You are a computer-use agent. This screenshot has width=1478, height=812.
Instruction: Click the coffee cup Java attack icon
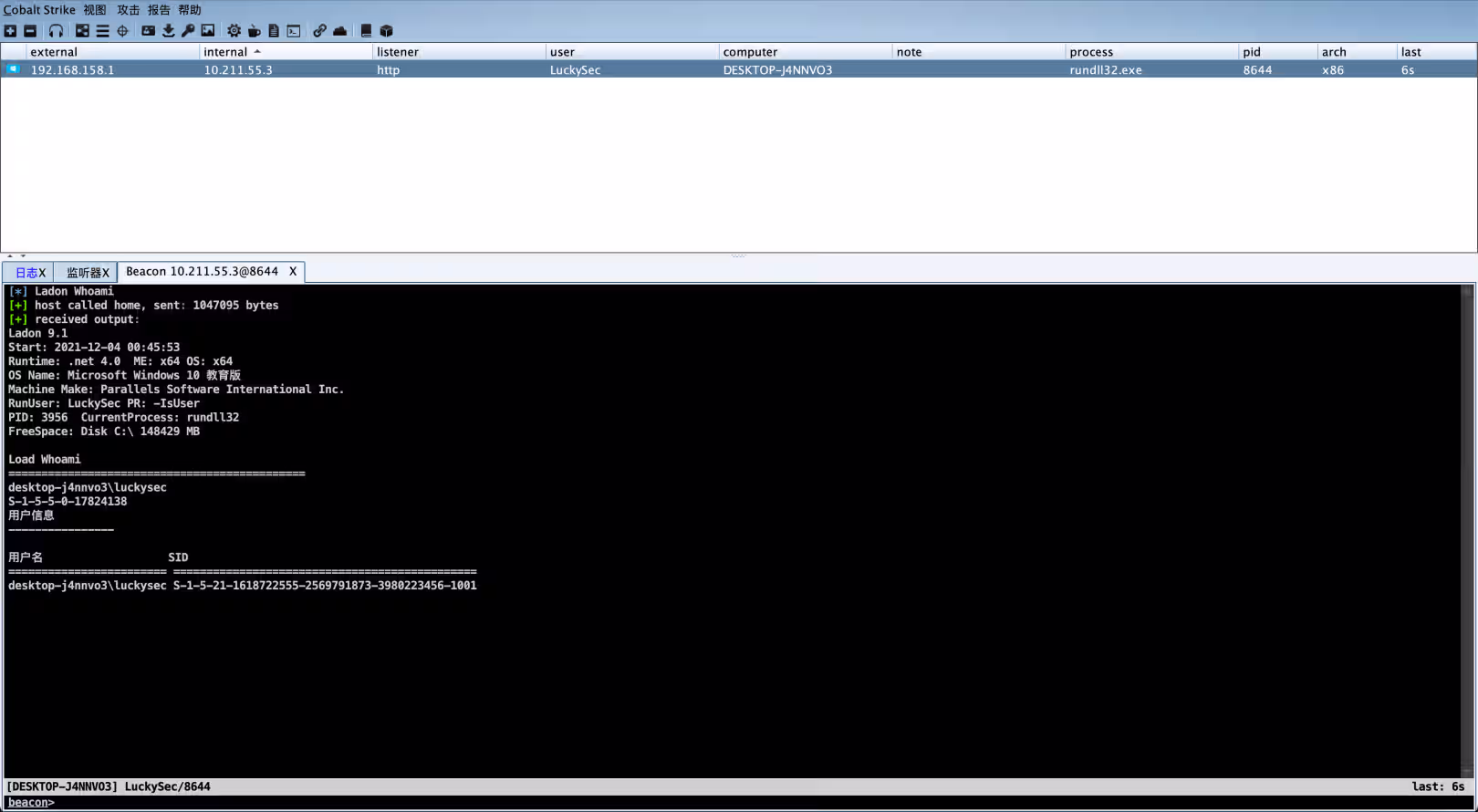(x=254, y=31)
